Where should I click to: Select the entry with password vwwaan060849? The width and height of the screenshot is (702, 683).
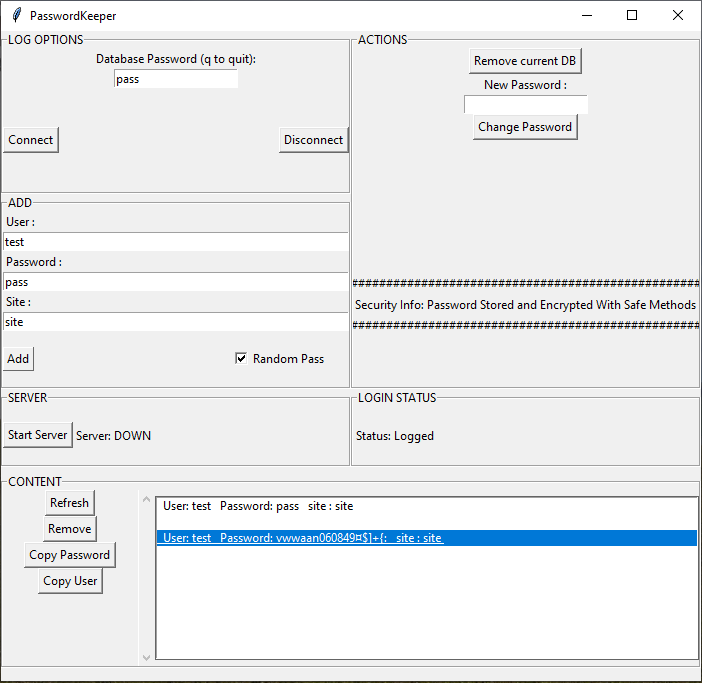427,538
